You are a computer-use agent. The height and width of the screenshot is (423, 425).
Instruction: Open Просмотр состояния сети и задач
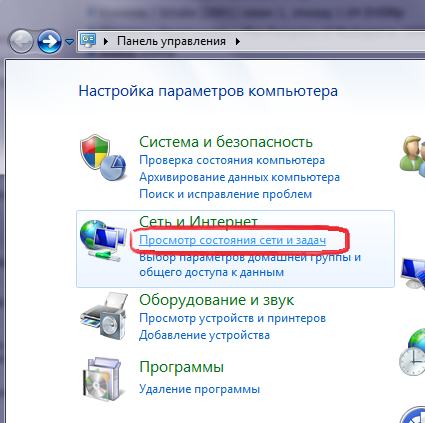pos(232,240)
